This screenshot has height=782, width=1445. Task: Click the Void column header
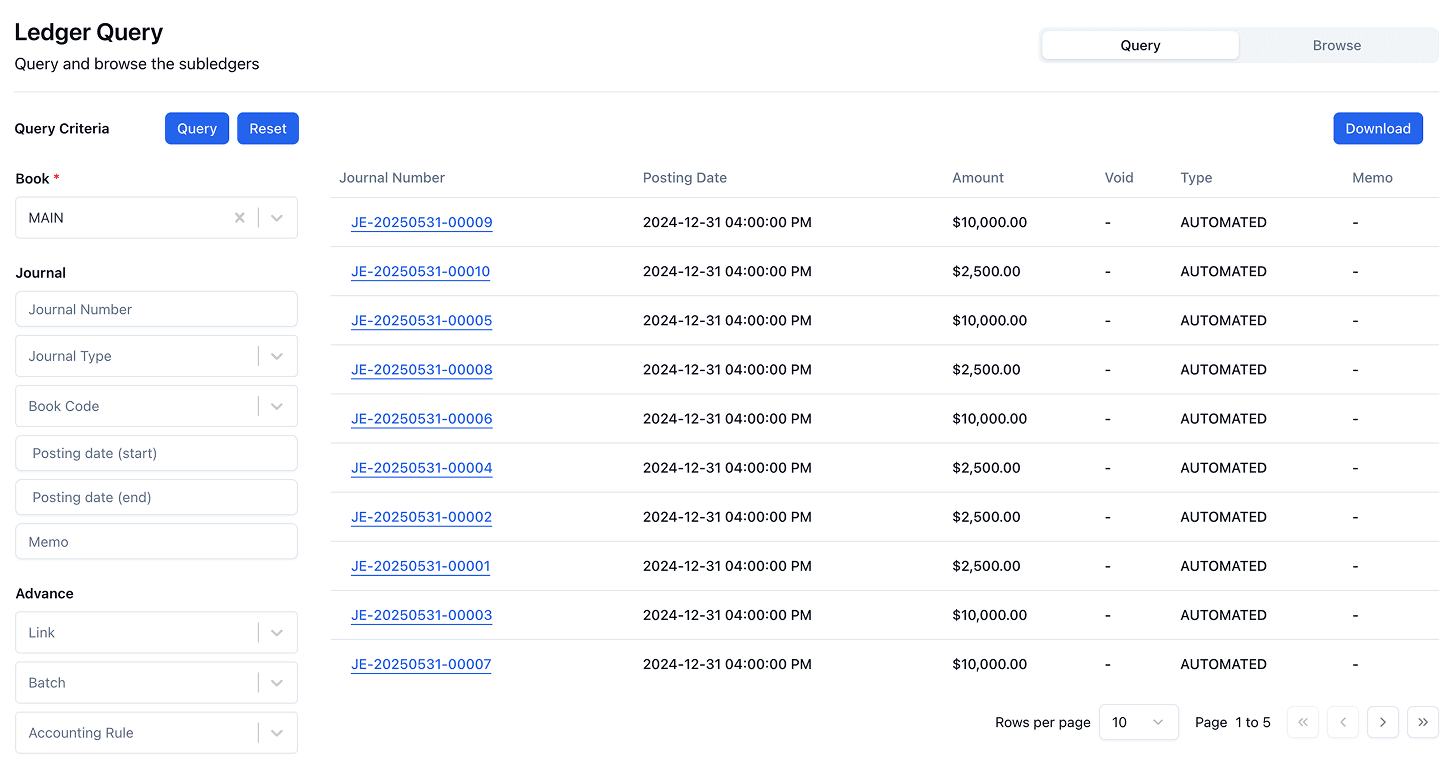click(x=1119, y=177)
